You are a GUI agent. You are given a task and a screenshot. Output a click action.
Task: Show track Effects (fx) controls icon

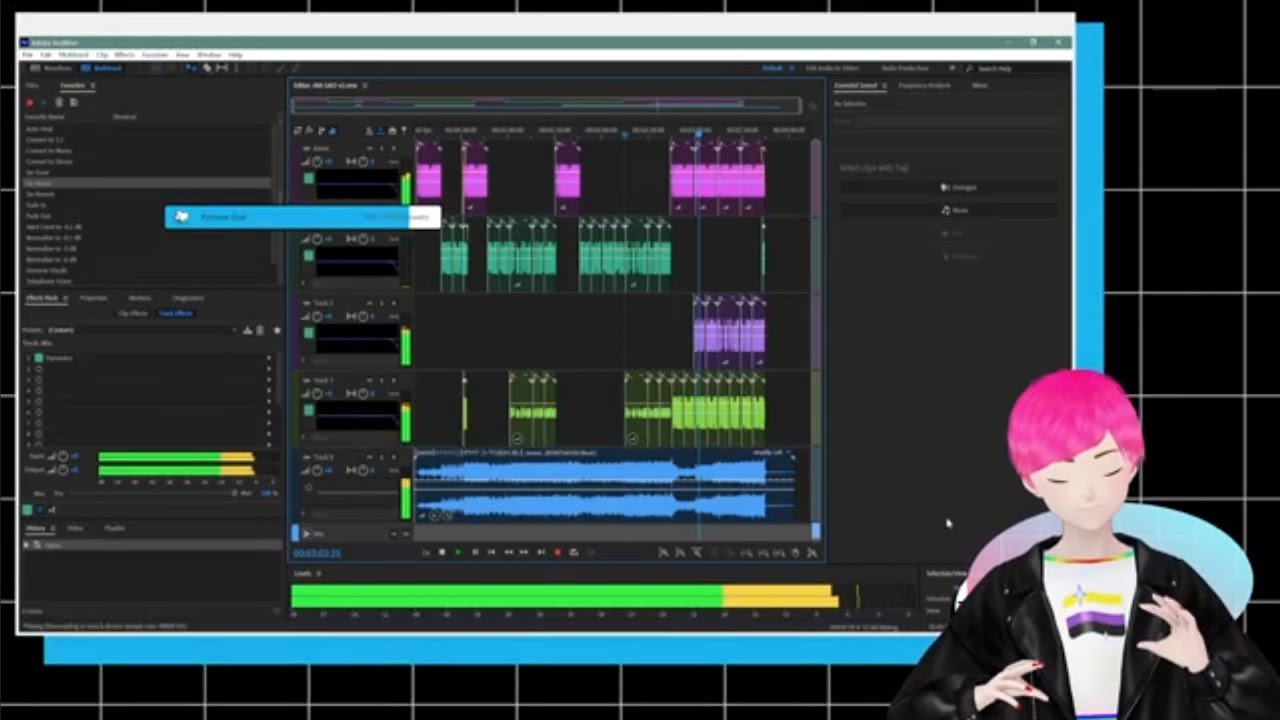309,130
